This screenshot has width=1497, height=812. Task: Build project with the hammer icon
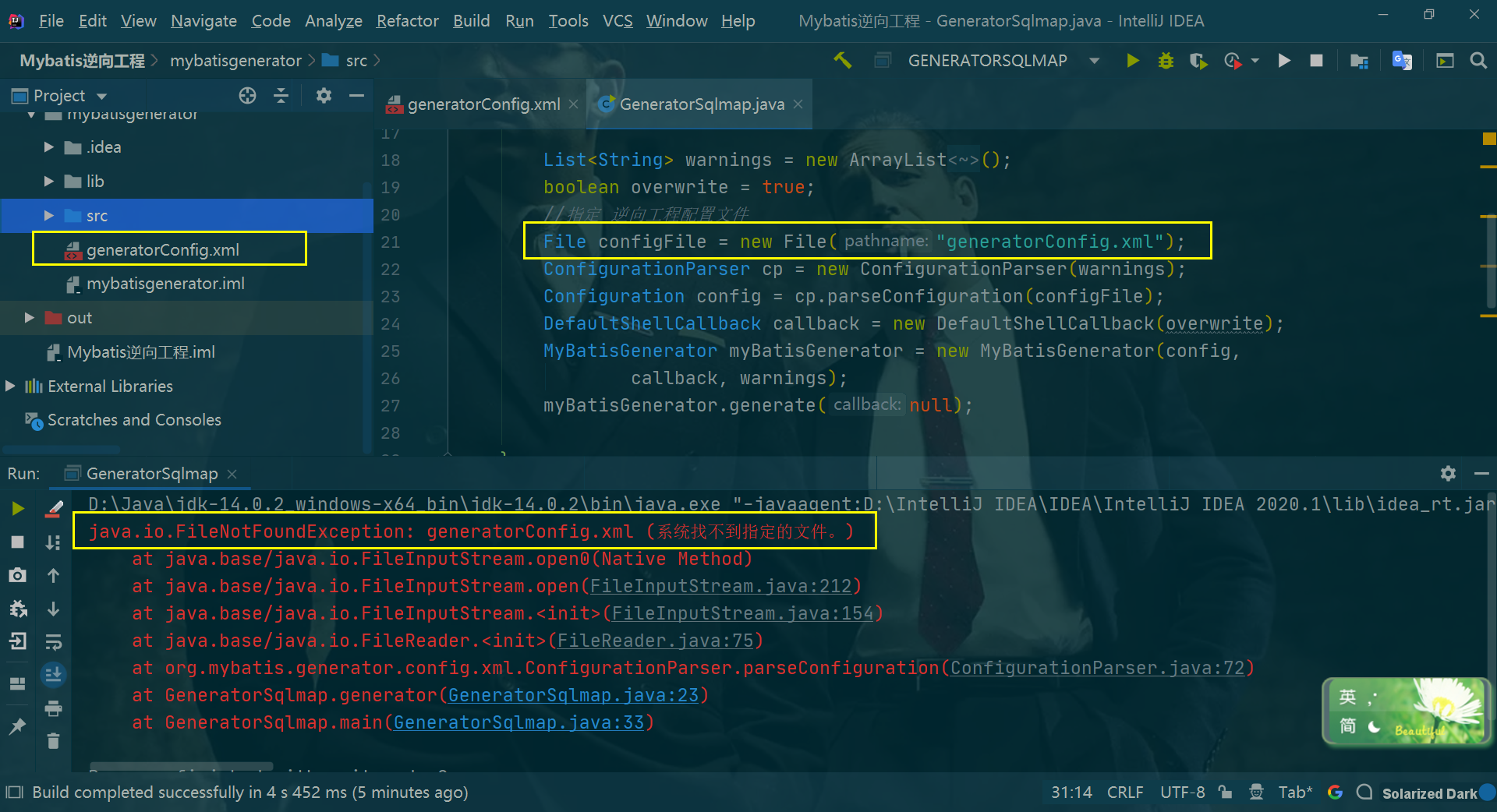(842, 61)
